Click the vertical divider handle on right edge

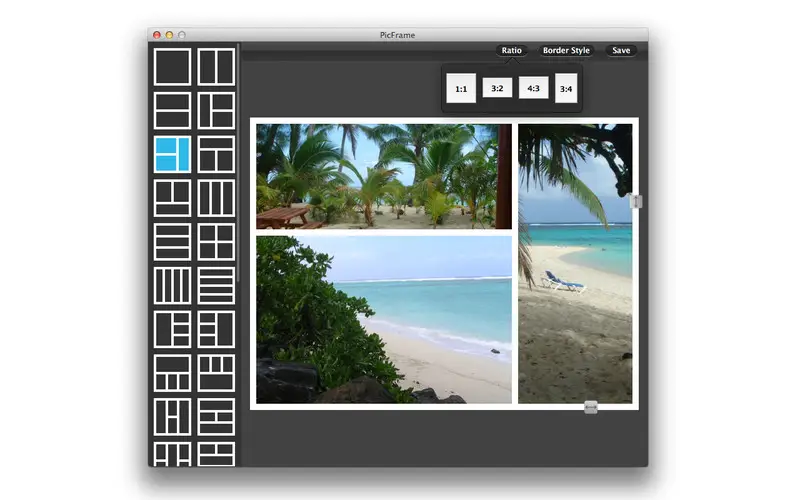(x=636, y=201)
